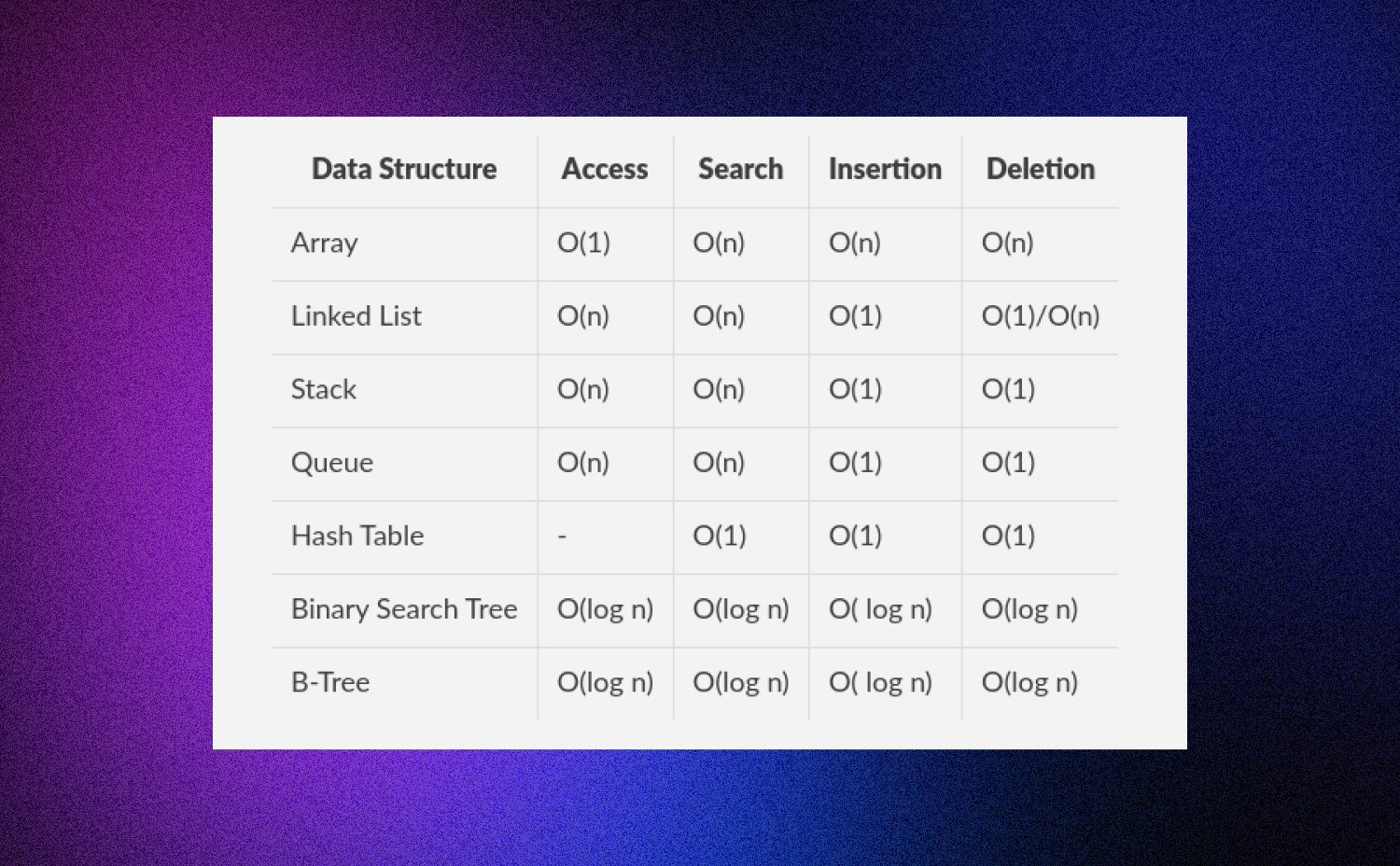The height and width of the screenshot is (866, 1400).
Task: Click the Hash Table access dash cell
Action: pyautogui.click(x=563, y=536)
